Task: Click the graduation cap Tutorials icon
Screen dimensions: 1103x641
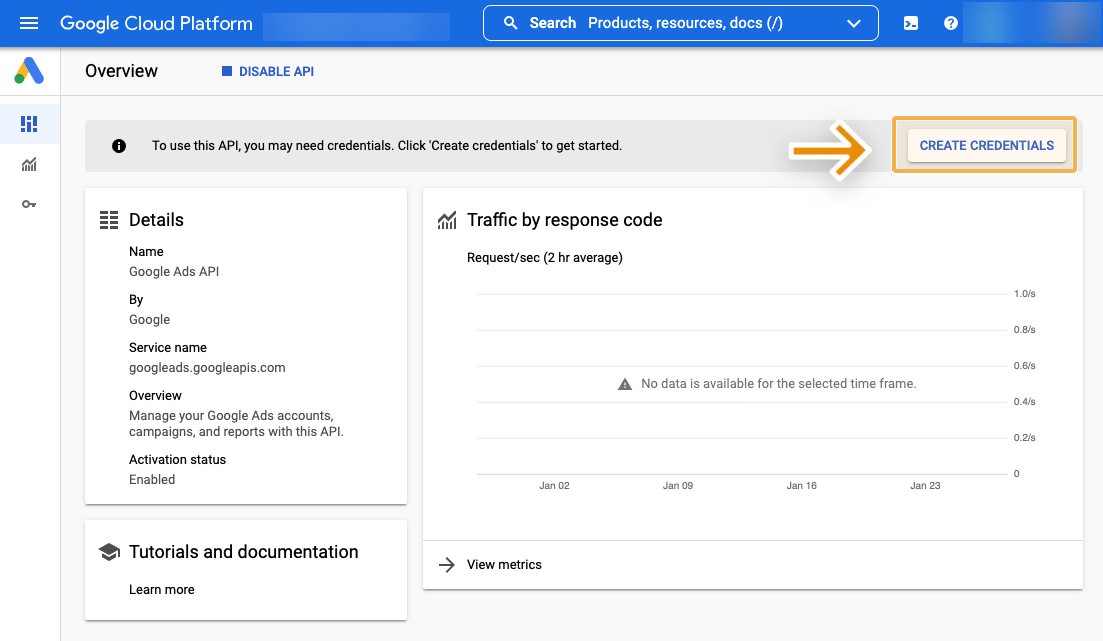Action: pos(109,552)
